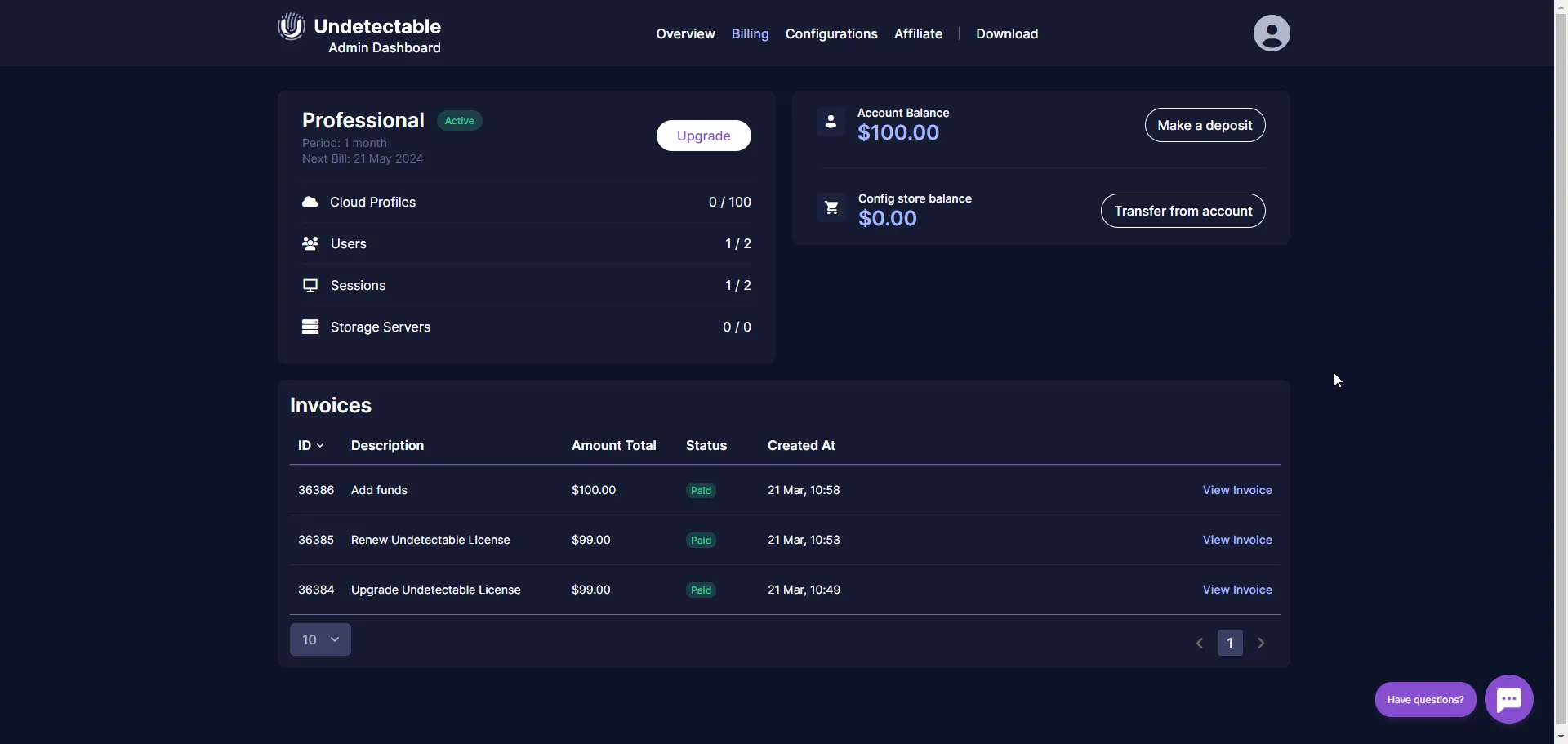Sort invoices by ID column chevron

(x=320, y=446)
